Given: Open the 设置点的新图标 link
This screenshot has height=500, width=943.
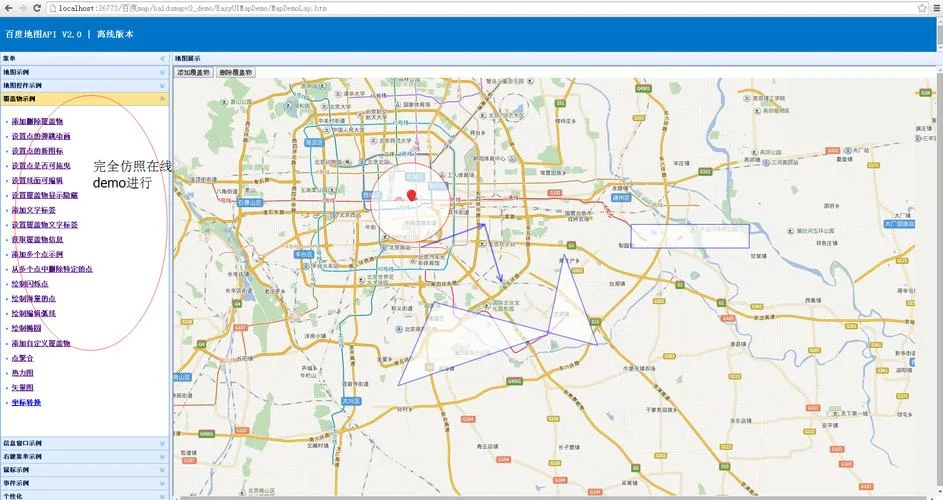Looking at the screenshot, I should pyautogui.click(x=37, y=151).
